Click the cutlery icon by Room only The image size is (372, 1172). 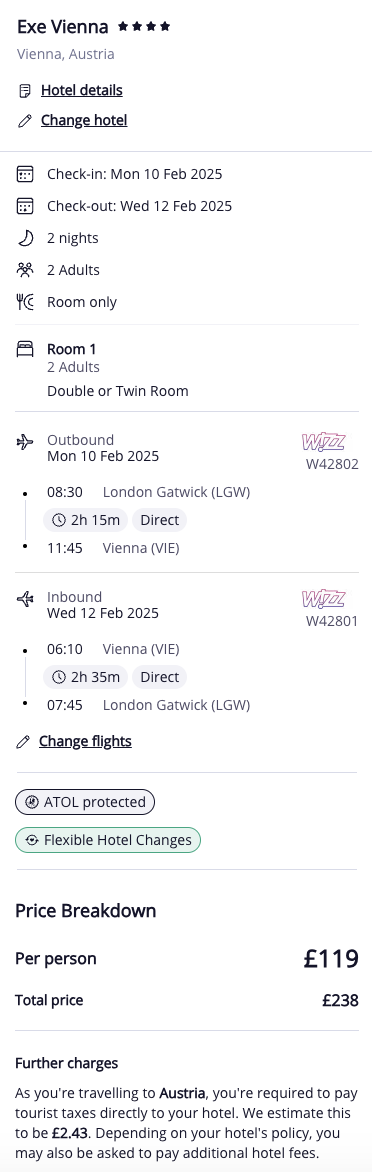[25, 302]
